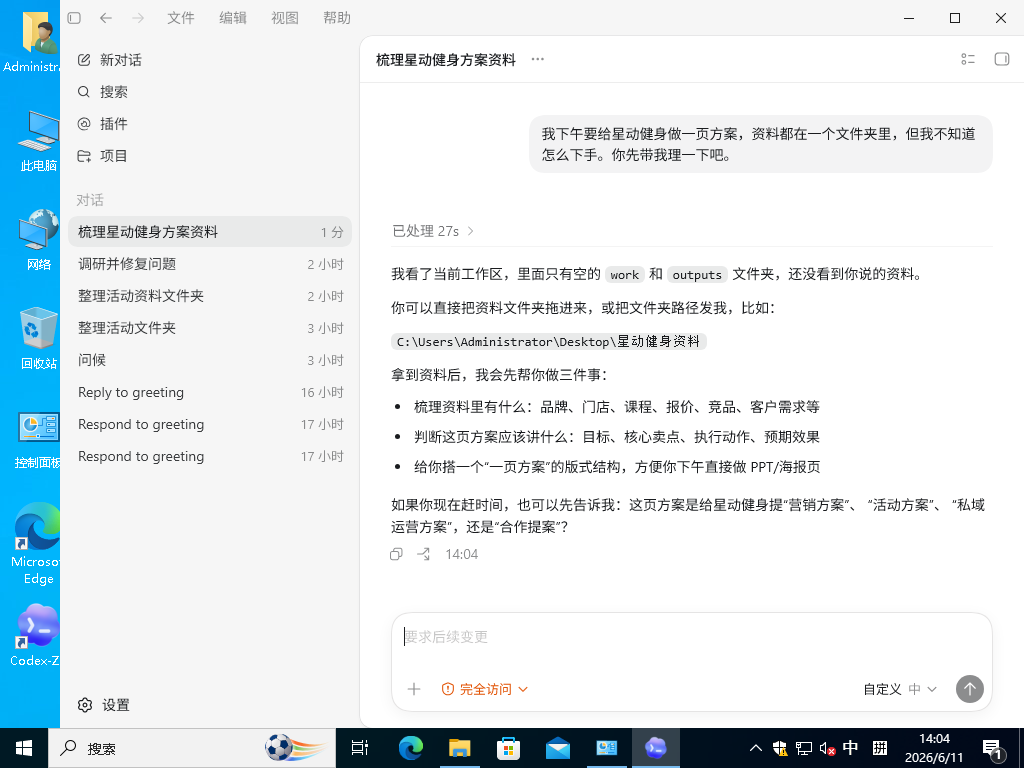1024x768 pixels.
Task: Click the Windows Security tray icon
Action: click(x=780, y=748)
